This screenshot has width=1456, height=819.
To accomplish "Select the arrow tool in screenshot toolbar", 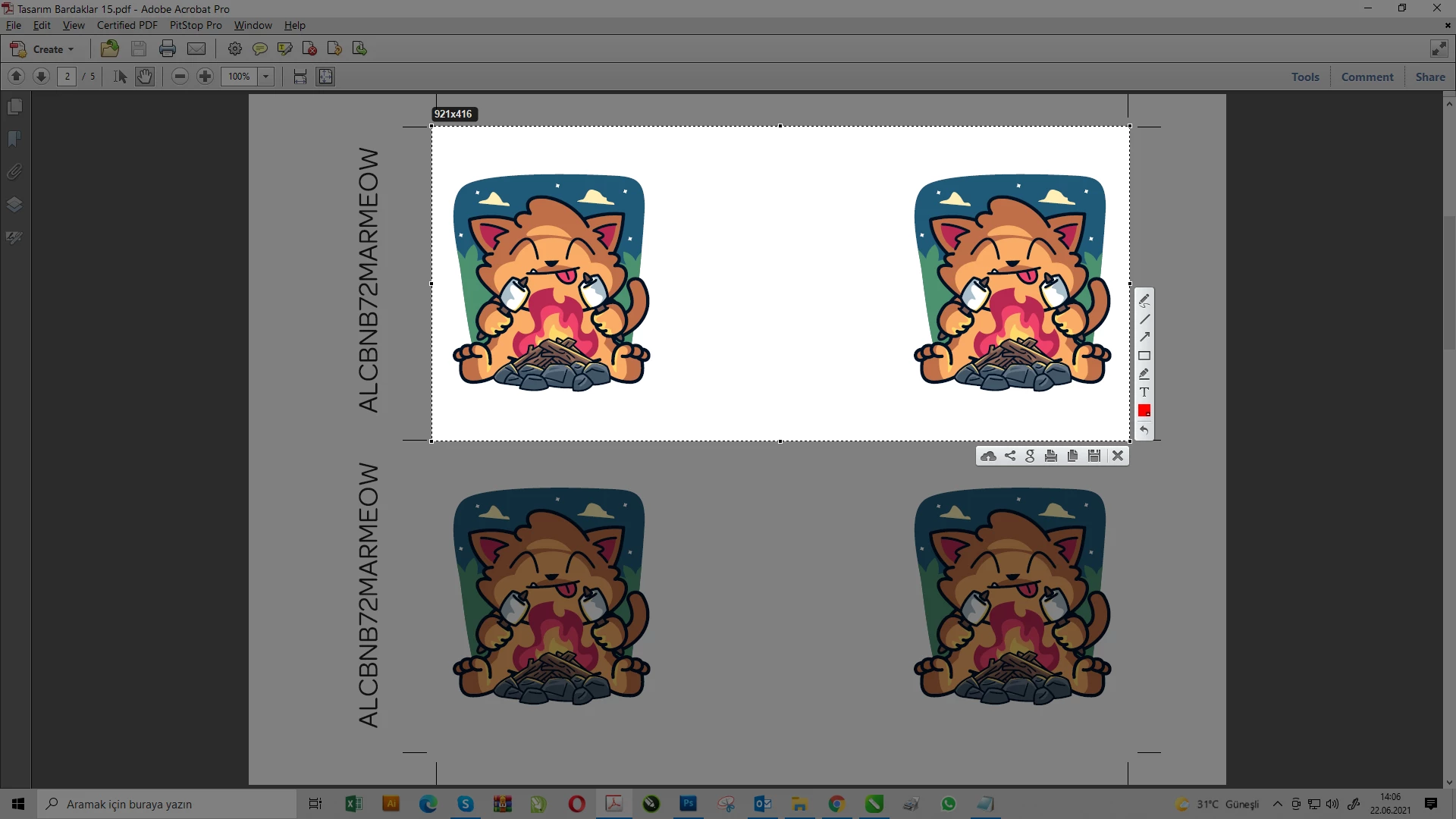I will [x=1144, y=337].
